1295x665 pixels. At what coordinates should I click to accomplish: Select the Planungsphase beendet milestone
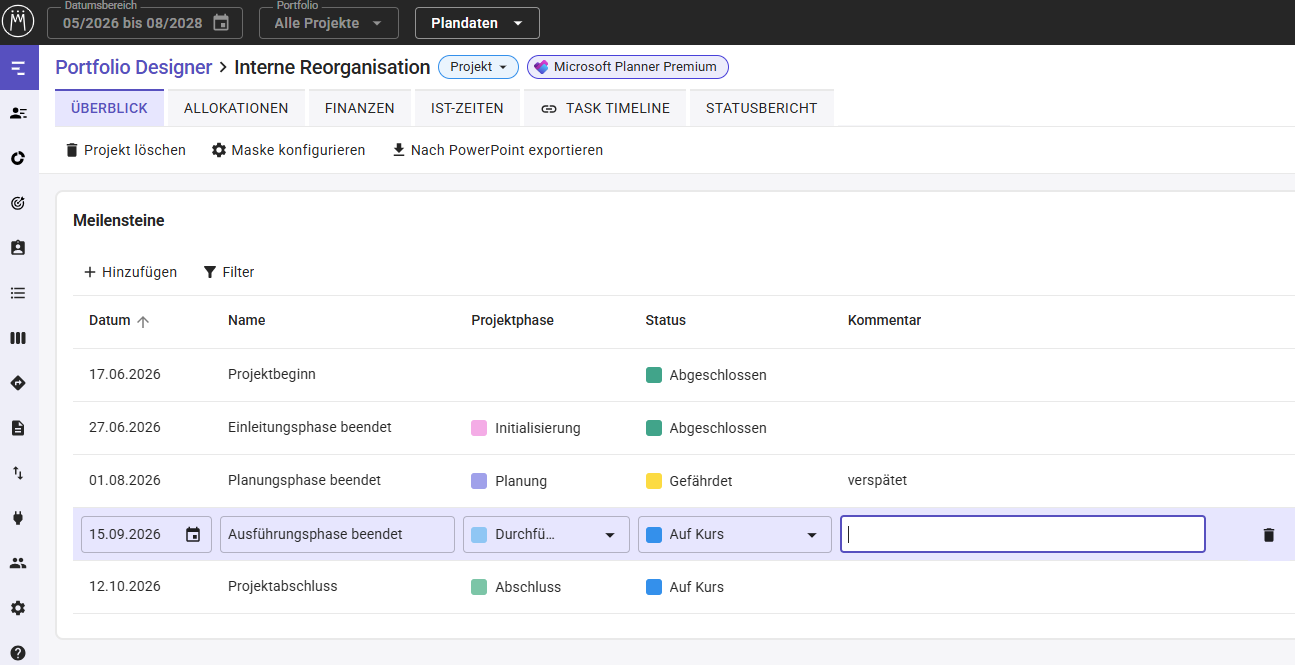pyautogui.click(x=305, y=480)
